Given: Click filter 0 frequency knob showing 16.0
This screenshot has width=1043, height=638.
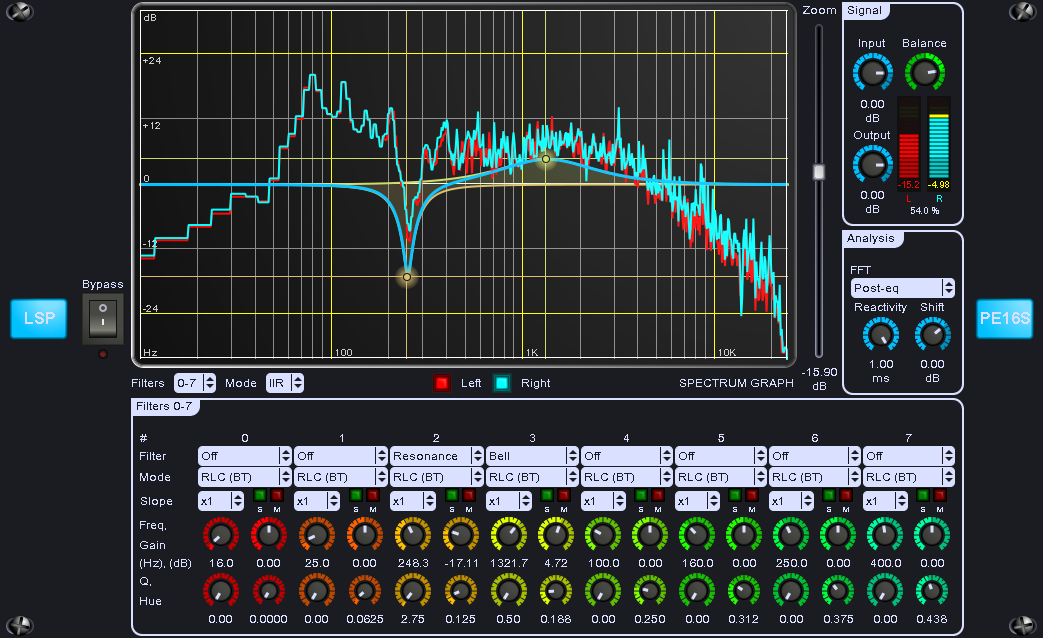Looking at the screenshot, I should [221, 536].
